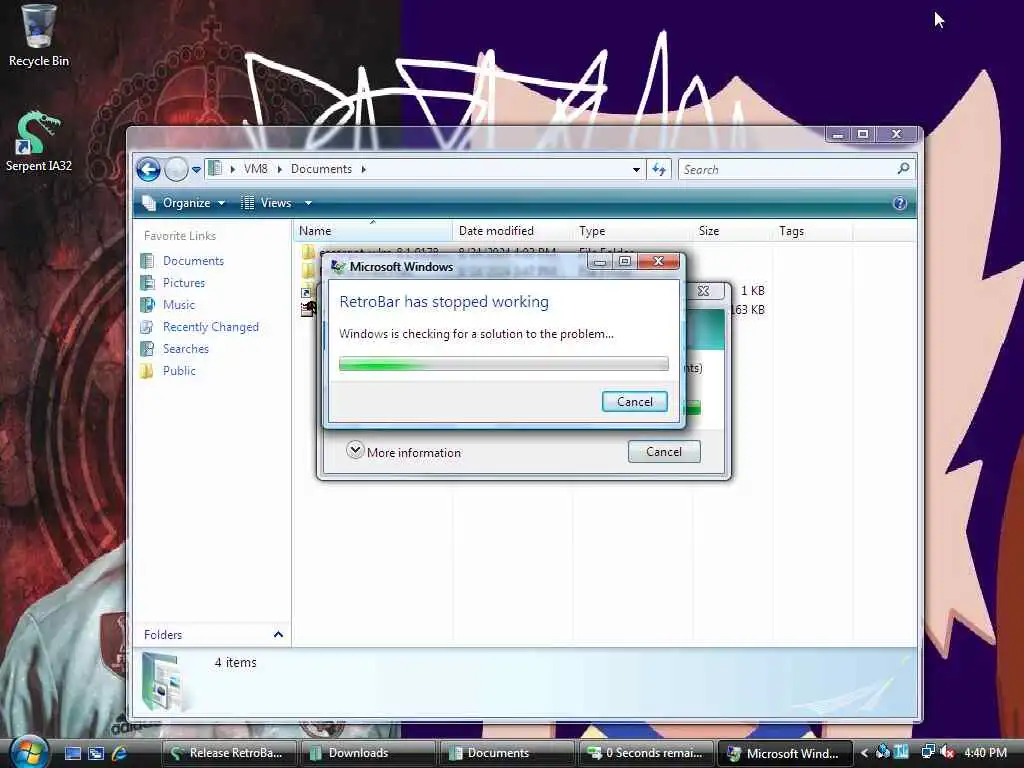Click the VM8 breadcrumb in address bar

255,169
